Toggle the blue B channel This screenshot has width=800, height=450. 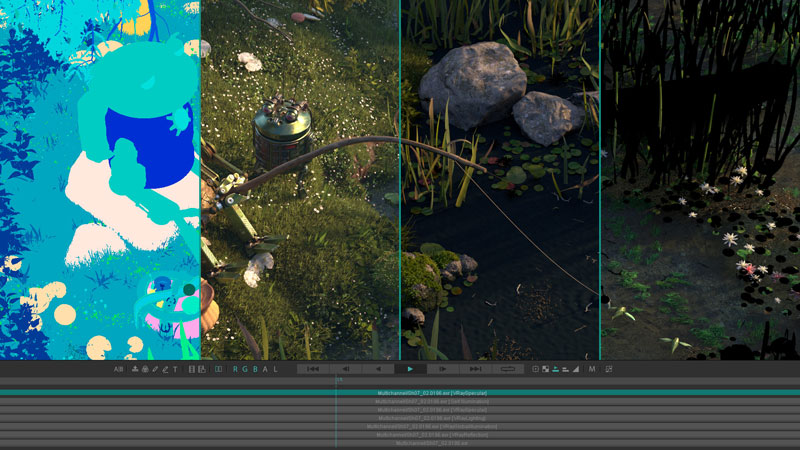254,369
